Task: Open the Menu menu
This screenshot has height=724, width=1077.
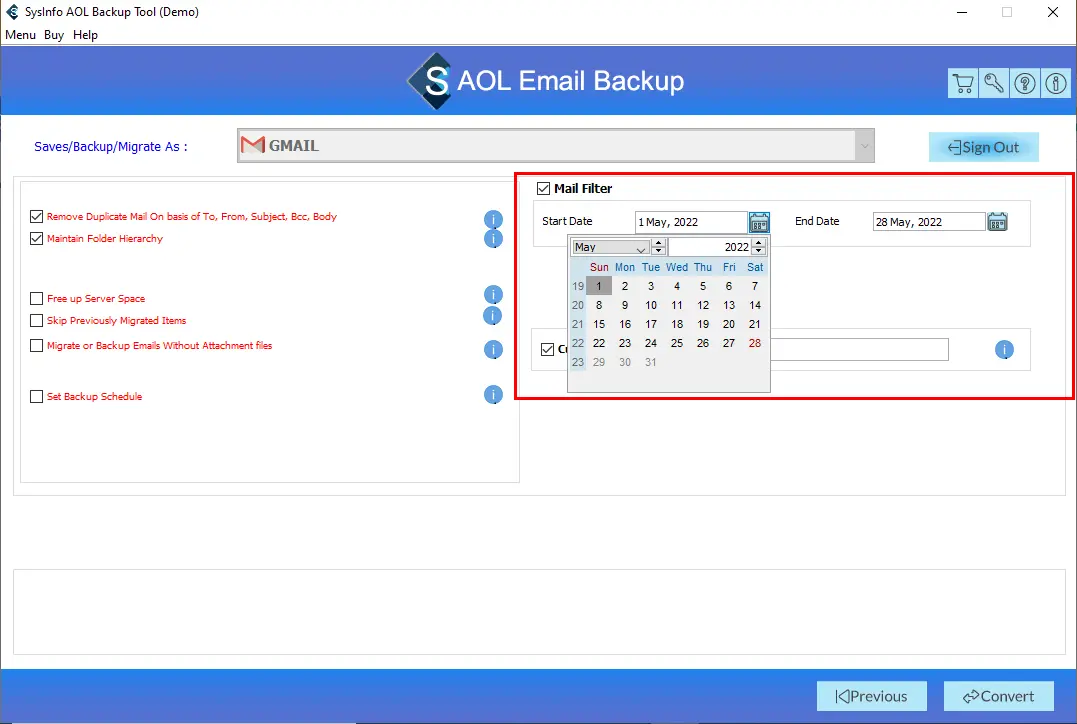Action: point(20,34)
